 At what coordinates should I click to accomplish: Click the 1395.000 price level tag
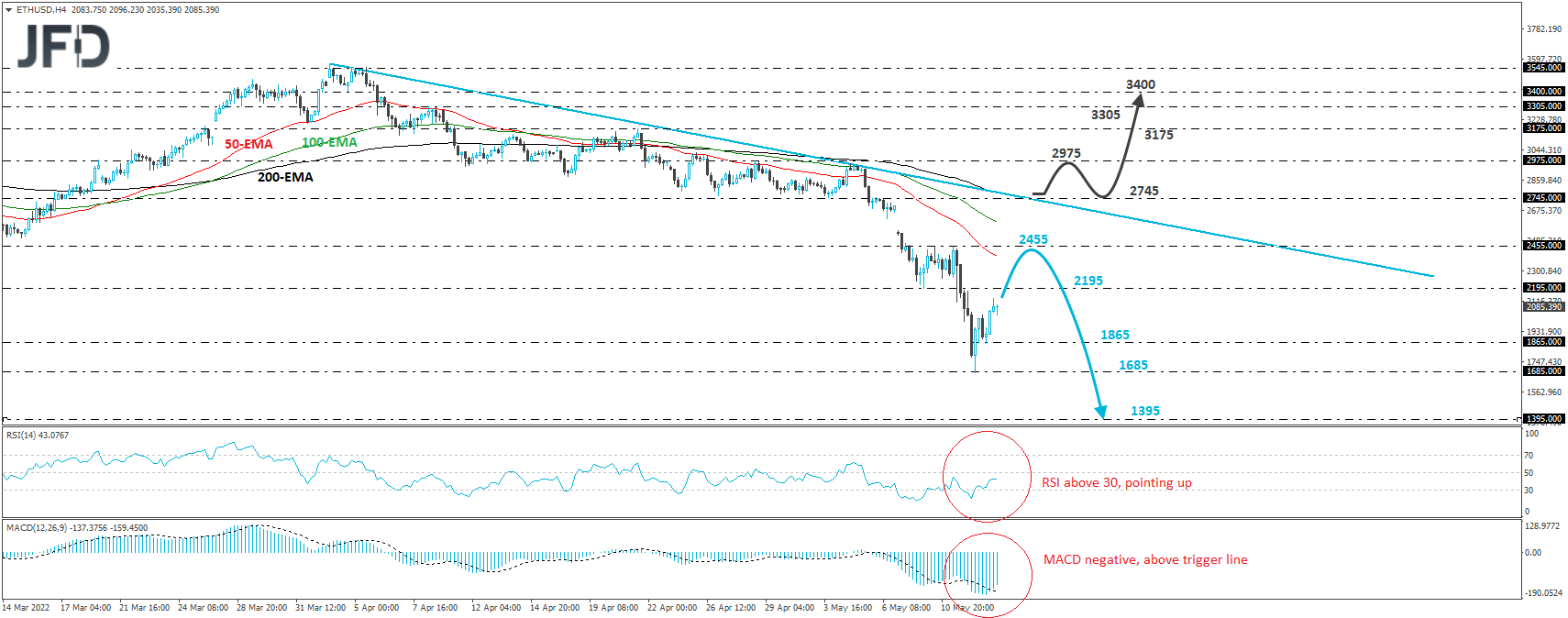[x=1544, y=419]
